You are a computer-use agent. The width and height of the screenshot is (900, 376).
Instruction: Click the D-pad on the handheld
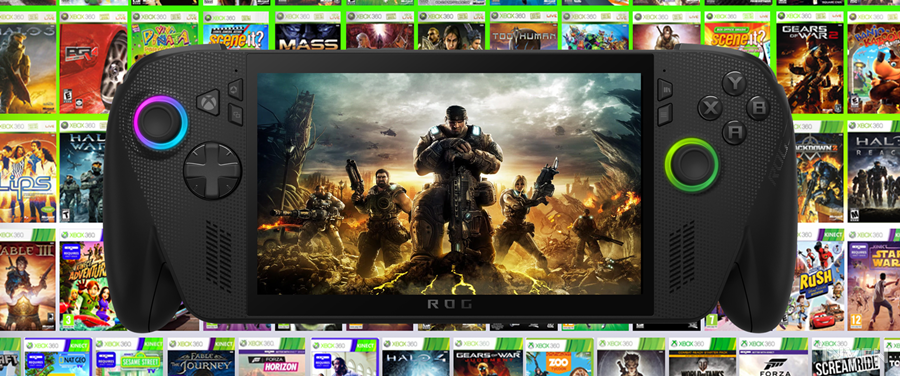(212, 170)
